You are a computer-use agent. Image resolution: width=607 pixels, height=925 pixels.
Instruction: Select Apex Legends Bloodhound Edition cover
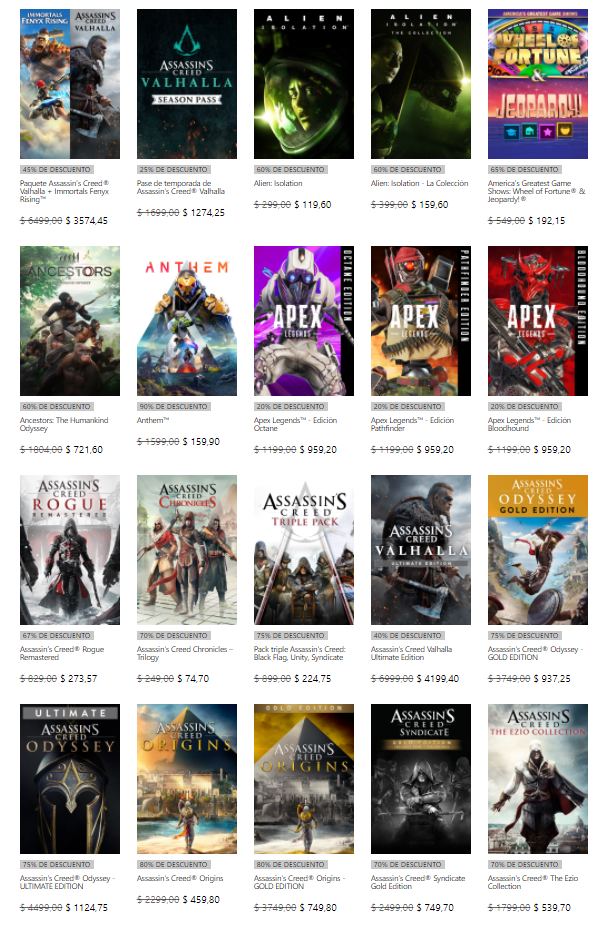pos(537,321)
